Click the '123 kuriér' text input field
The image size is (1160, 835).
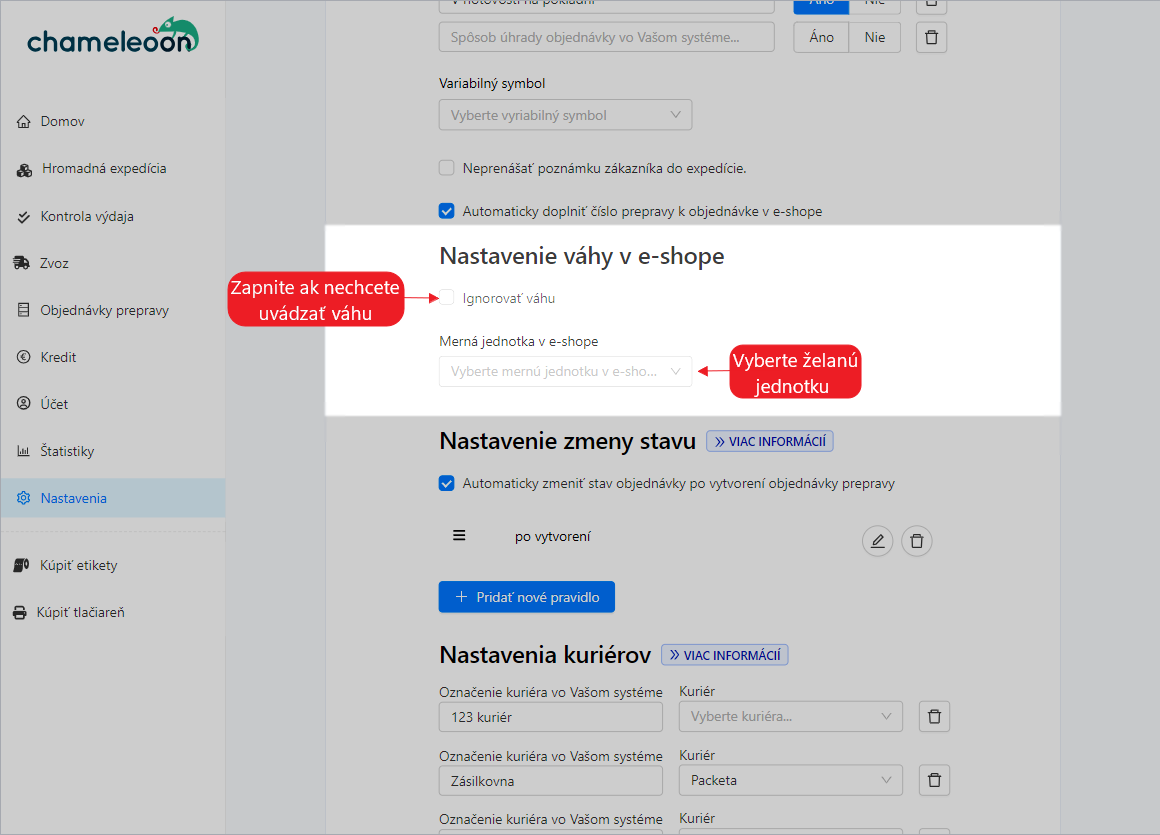click(x=550, y=717)
